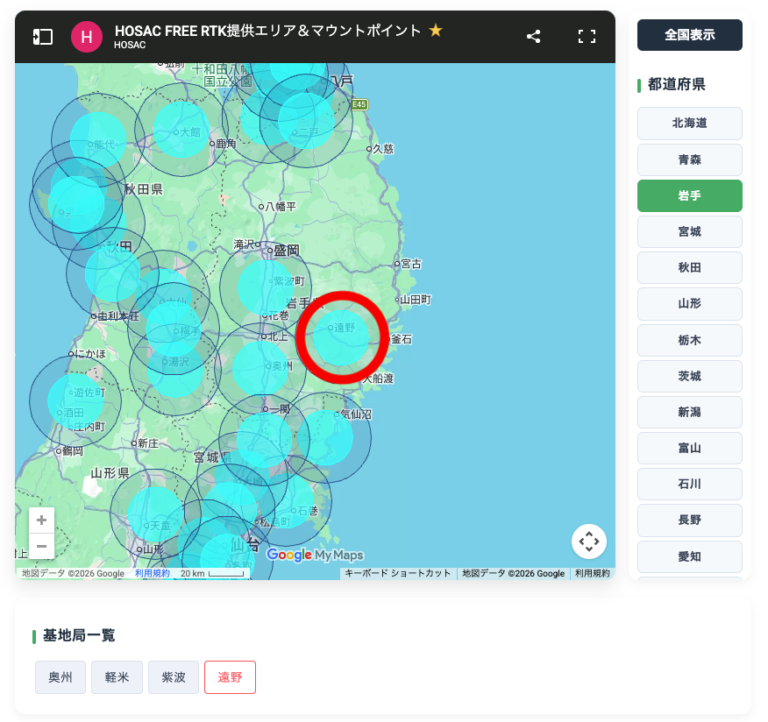Click the 大館 coverage circle on map
The image size is (768, 722).
[x=181, y=130]
